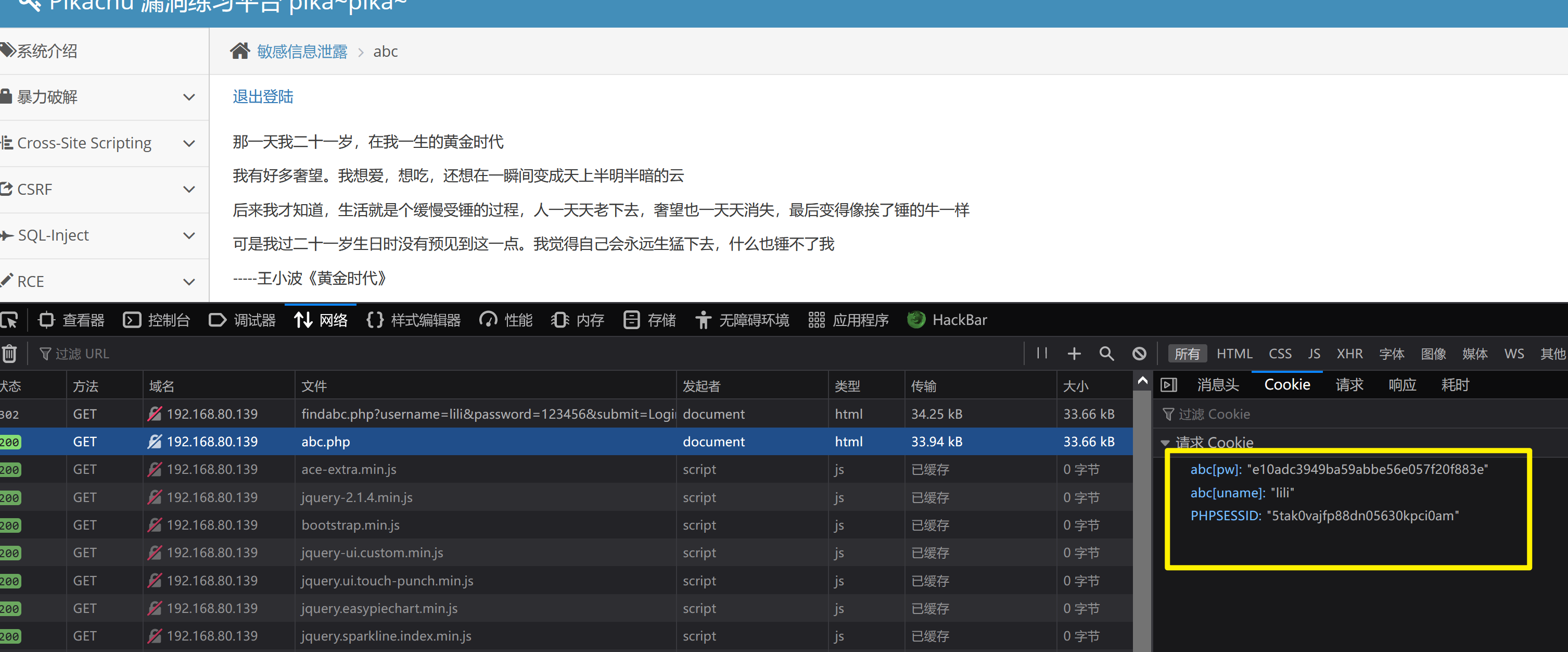Click insecure lock icon on abc.php row

(155, 442)
